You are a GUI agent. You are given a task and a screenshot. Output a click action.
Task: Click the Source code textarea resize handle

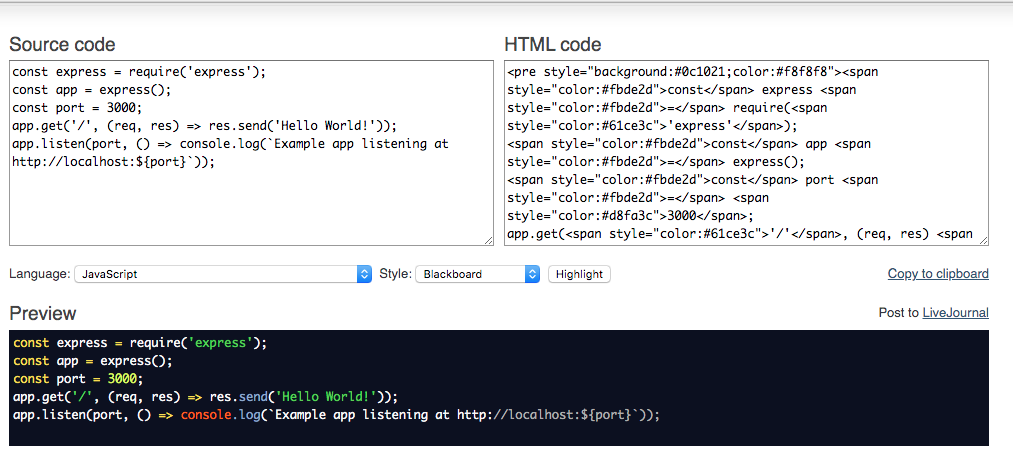point(489,240)
